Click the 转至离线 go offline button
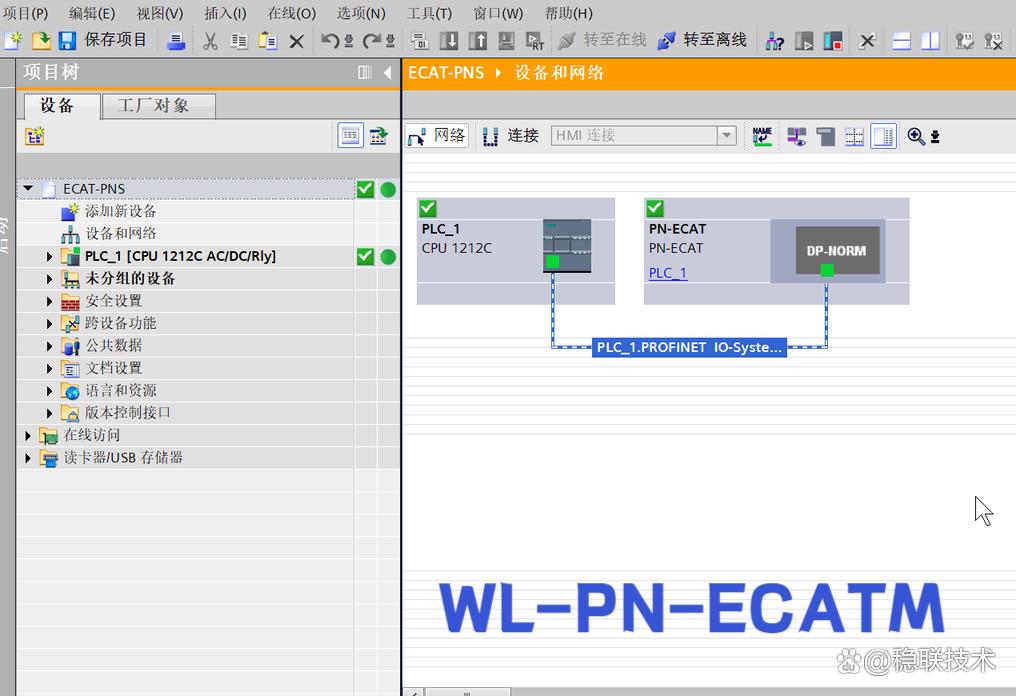1016x696 pixels. tap(702, 40)
